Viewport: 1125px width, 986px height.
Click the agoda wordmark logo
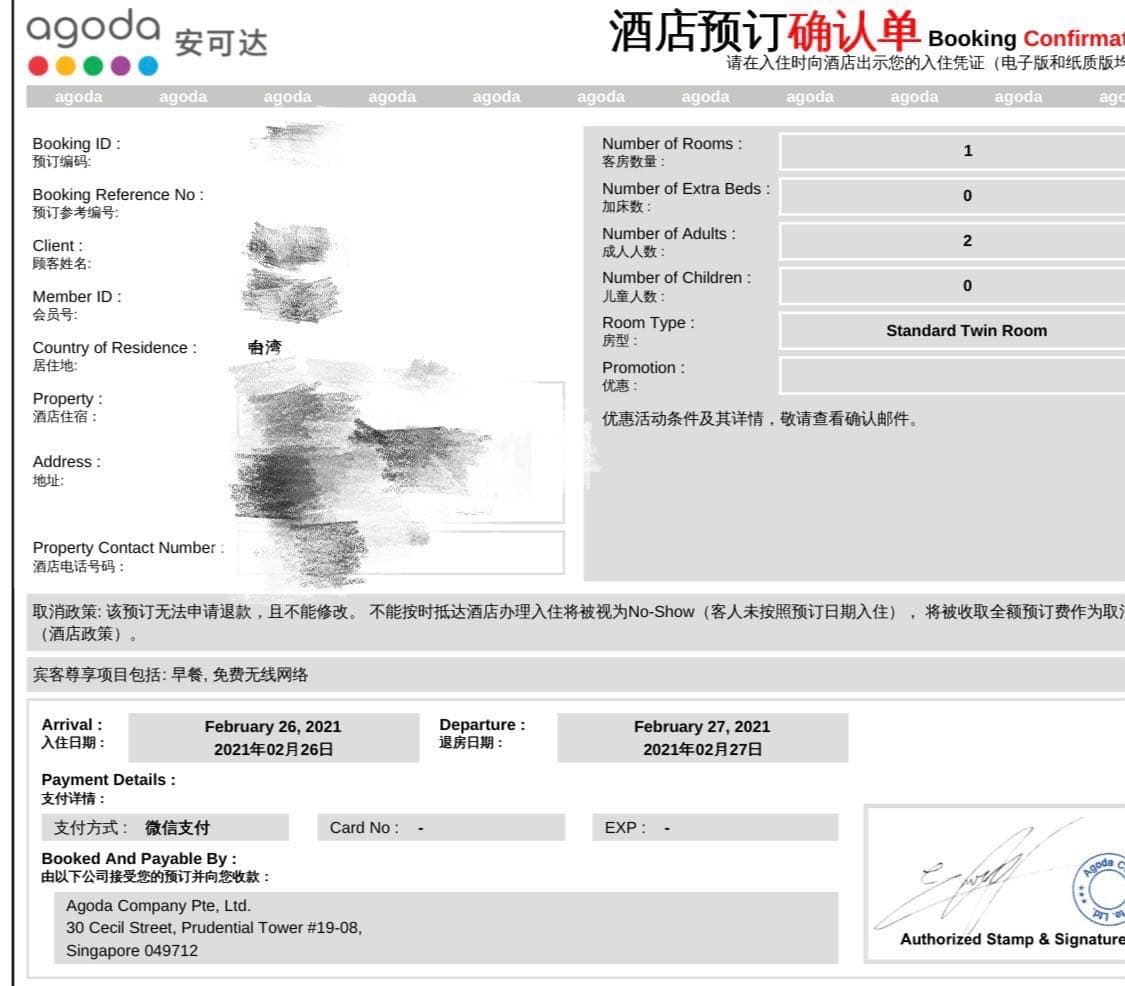pyautogui.click(x=93, y=29)
